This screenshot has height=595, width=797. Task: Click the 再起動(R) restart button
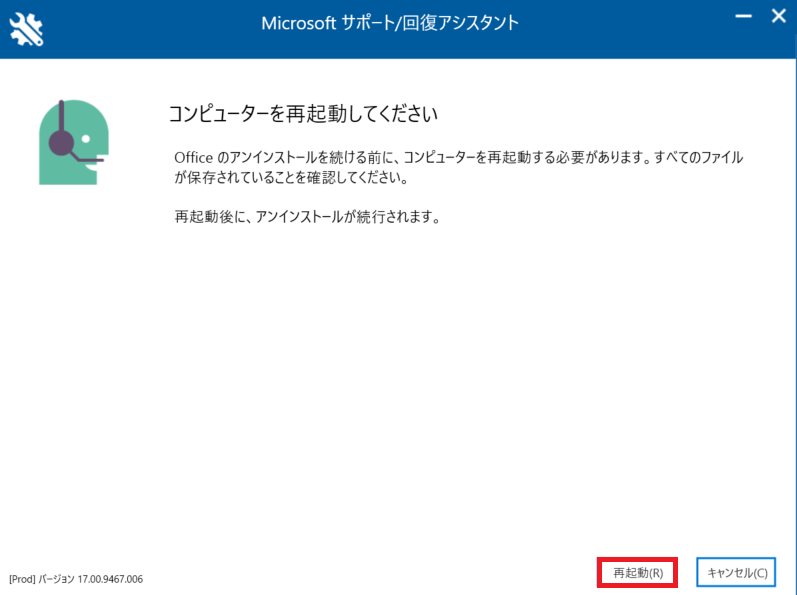click(637, 573)
